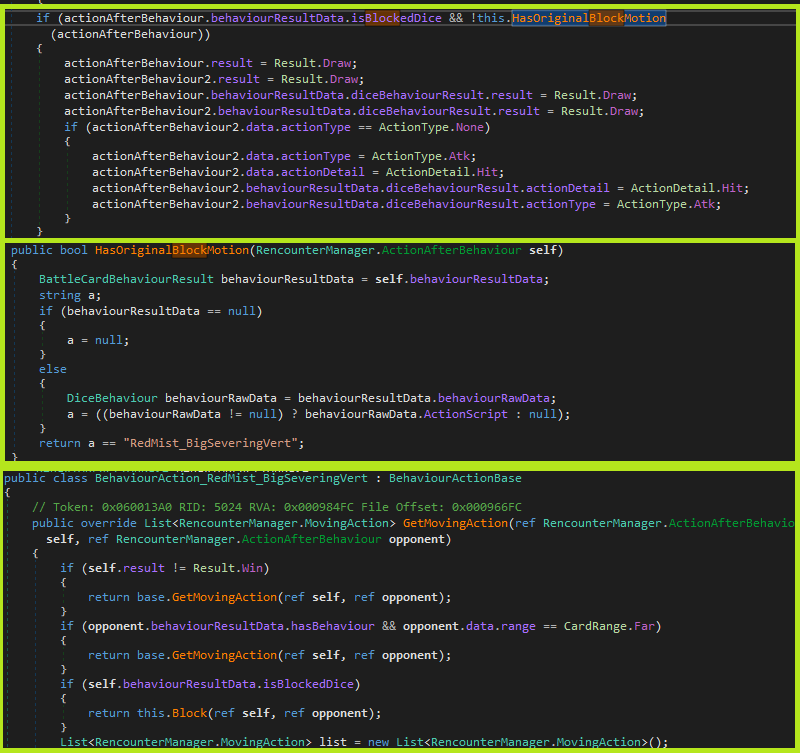Click the 'public class' keywords

[45, 479]
